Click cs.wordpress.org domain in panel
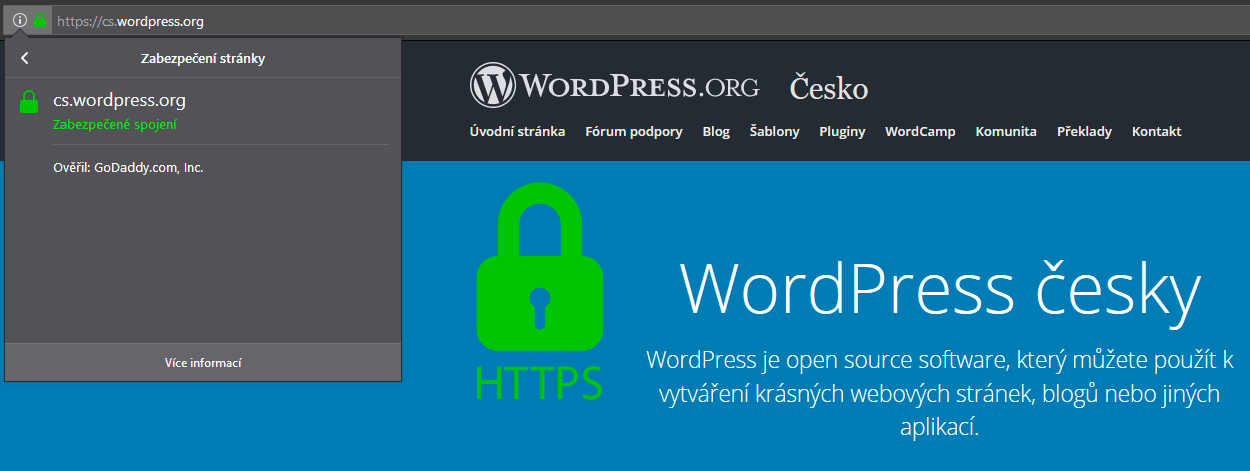 pyautogui.click(x=119, y=100)
